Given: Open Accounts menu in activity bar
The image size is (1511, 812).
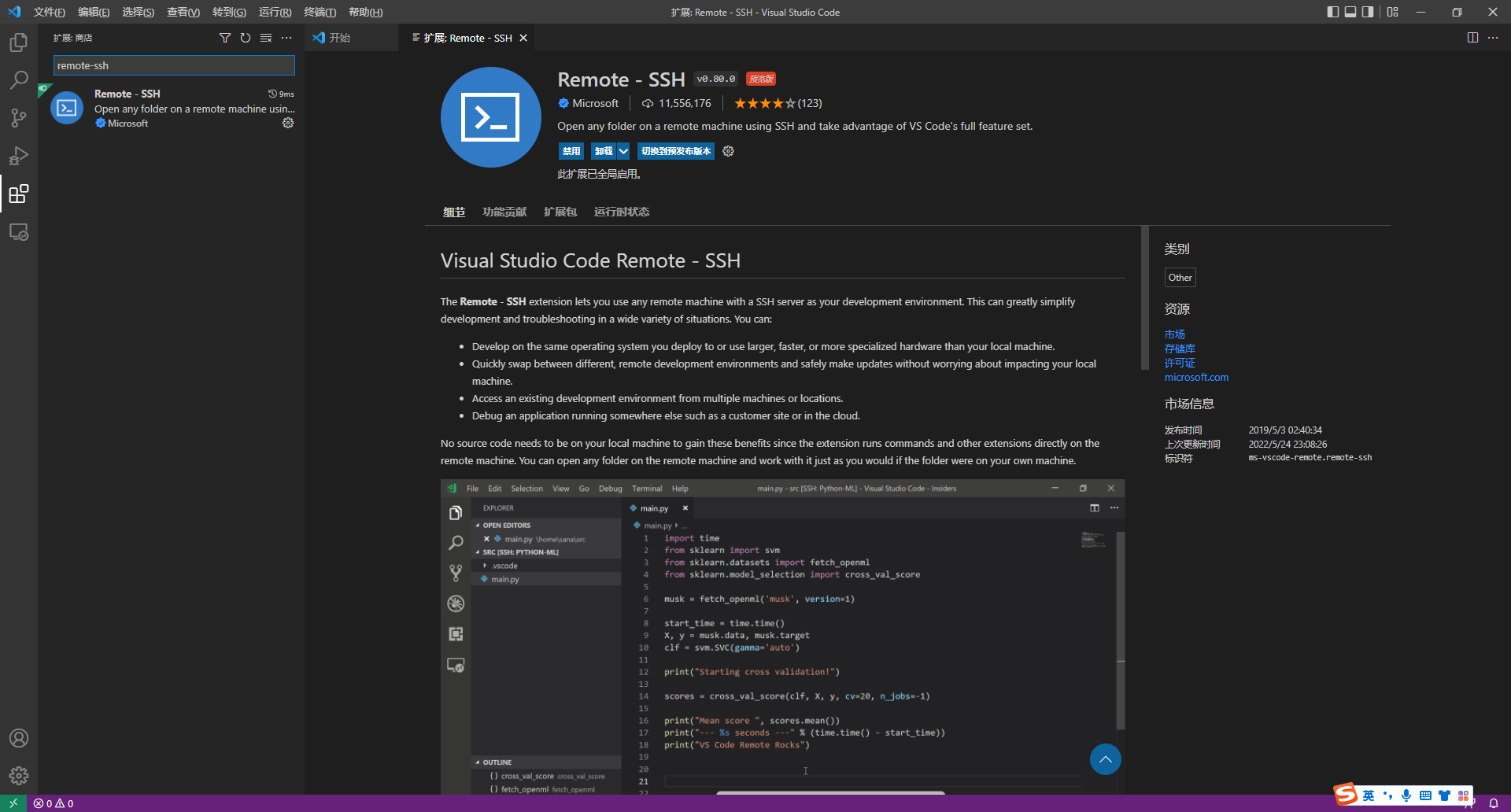Looking at the screenshot, I should (x=19, y=738).
